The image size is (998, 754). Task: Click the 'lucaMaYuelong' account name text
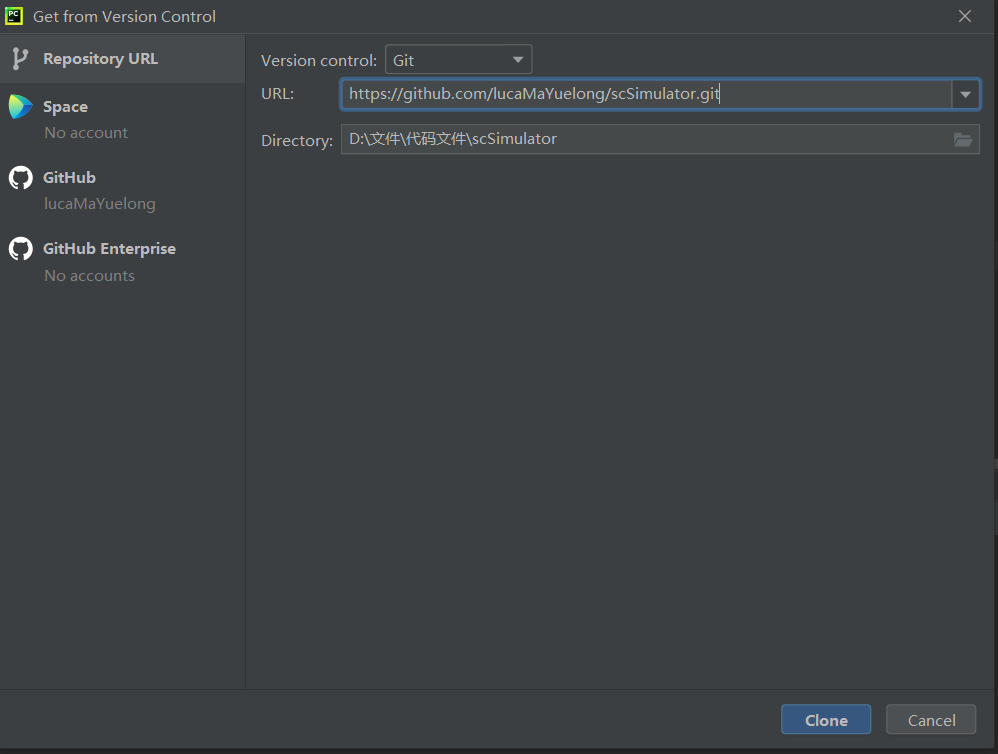(99, 204)
